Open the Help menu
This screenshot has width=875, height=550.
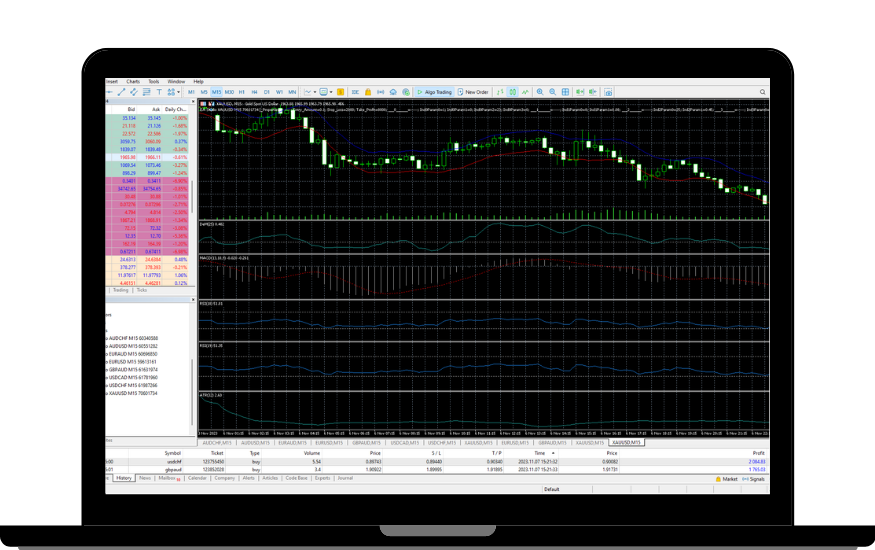[x=199, y=81]
